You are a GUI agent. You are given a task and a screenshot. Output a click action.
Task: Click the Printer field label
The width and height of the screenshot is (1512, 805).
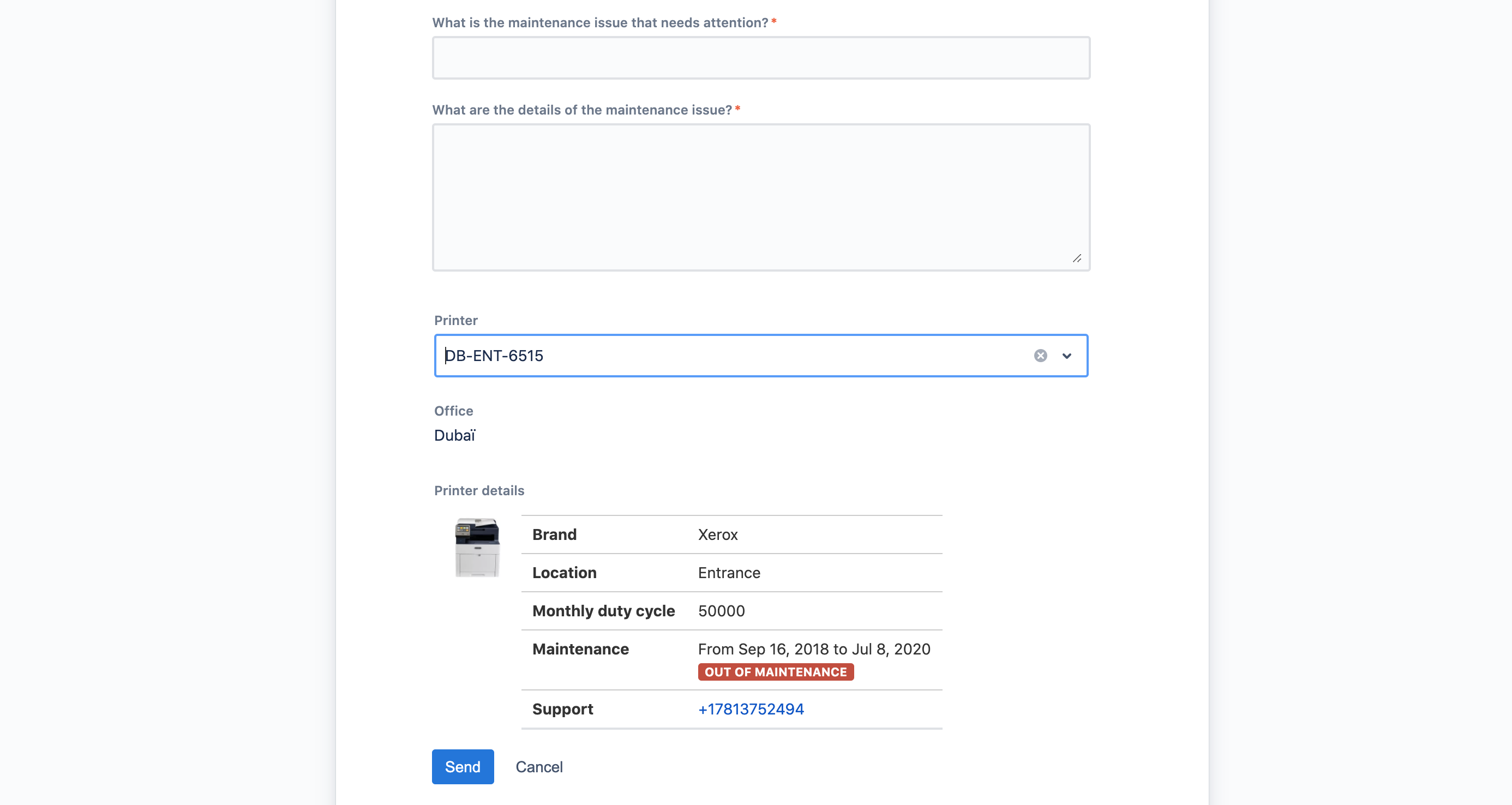pos(455,320)
